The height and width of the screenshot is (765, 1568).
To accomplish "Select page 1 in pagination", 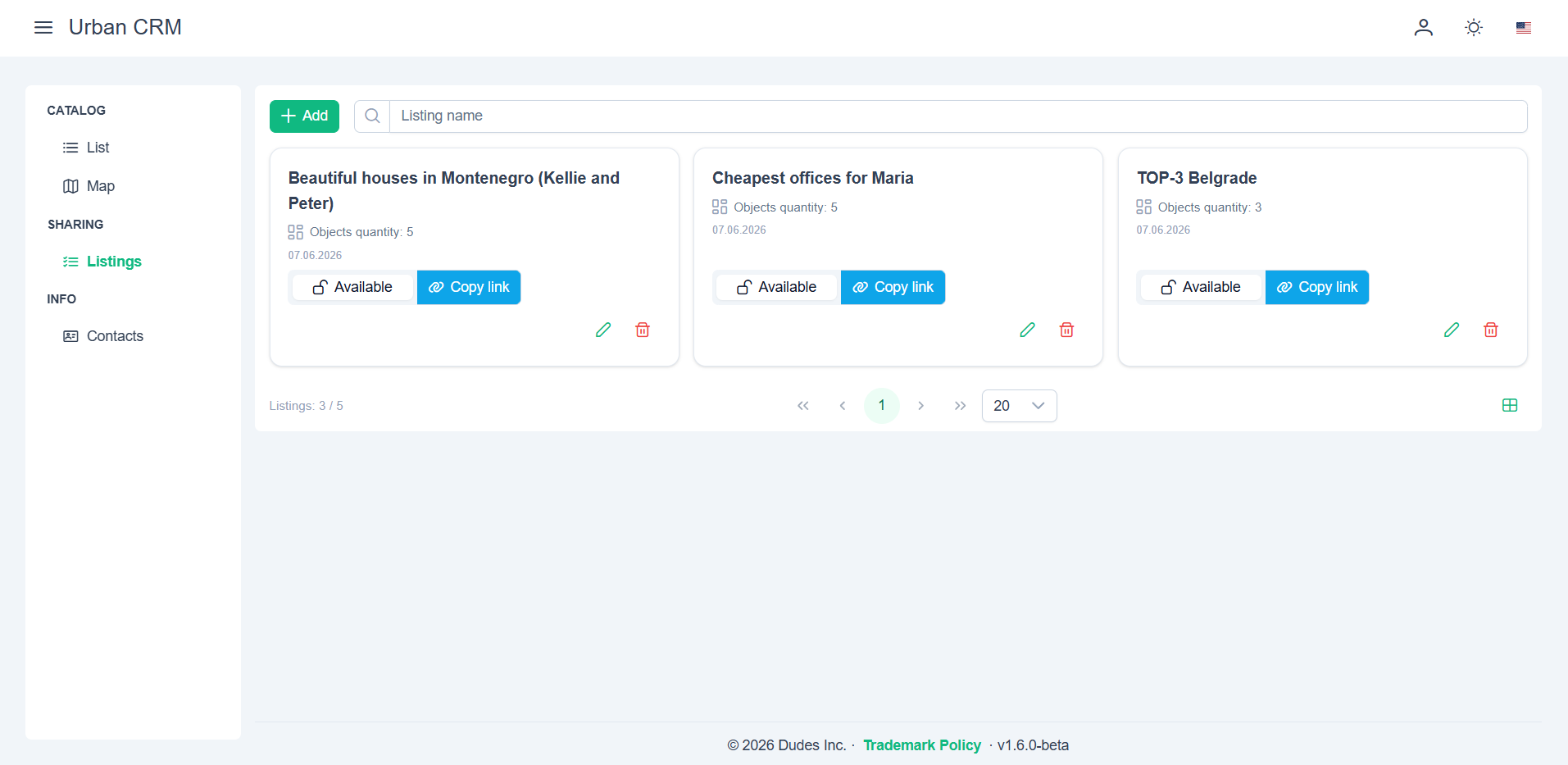I will pyautogui.click(x=882, y=406).
